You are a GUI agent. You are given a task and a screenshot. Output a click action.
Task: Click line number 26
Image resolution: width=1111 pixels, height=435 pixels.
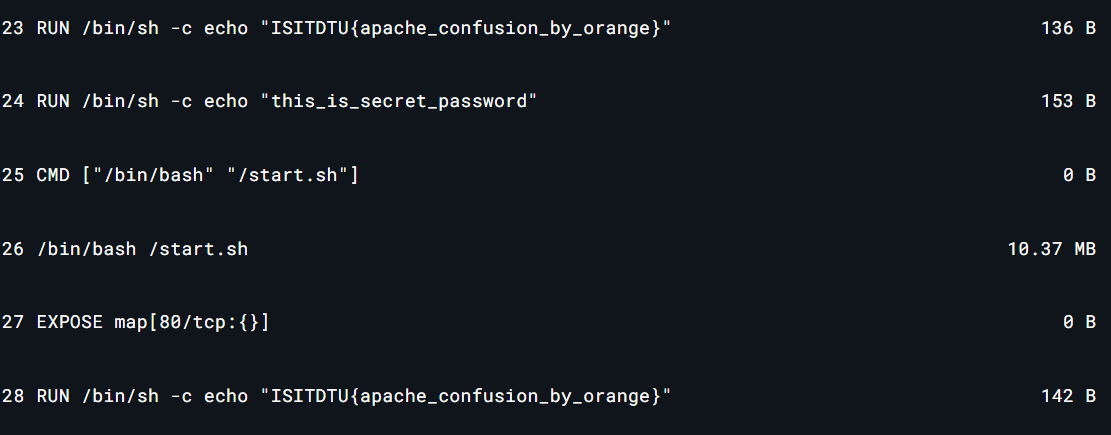[x=13, y=248]
